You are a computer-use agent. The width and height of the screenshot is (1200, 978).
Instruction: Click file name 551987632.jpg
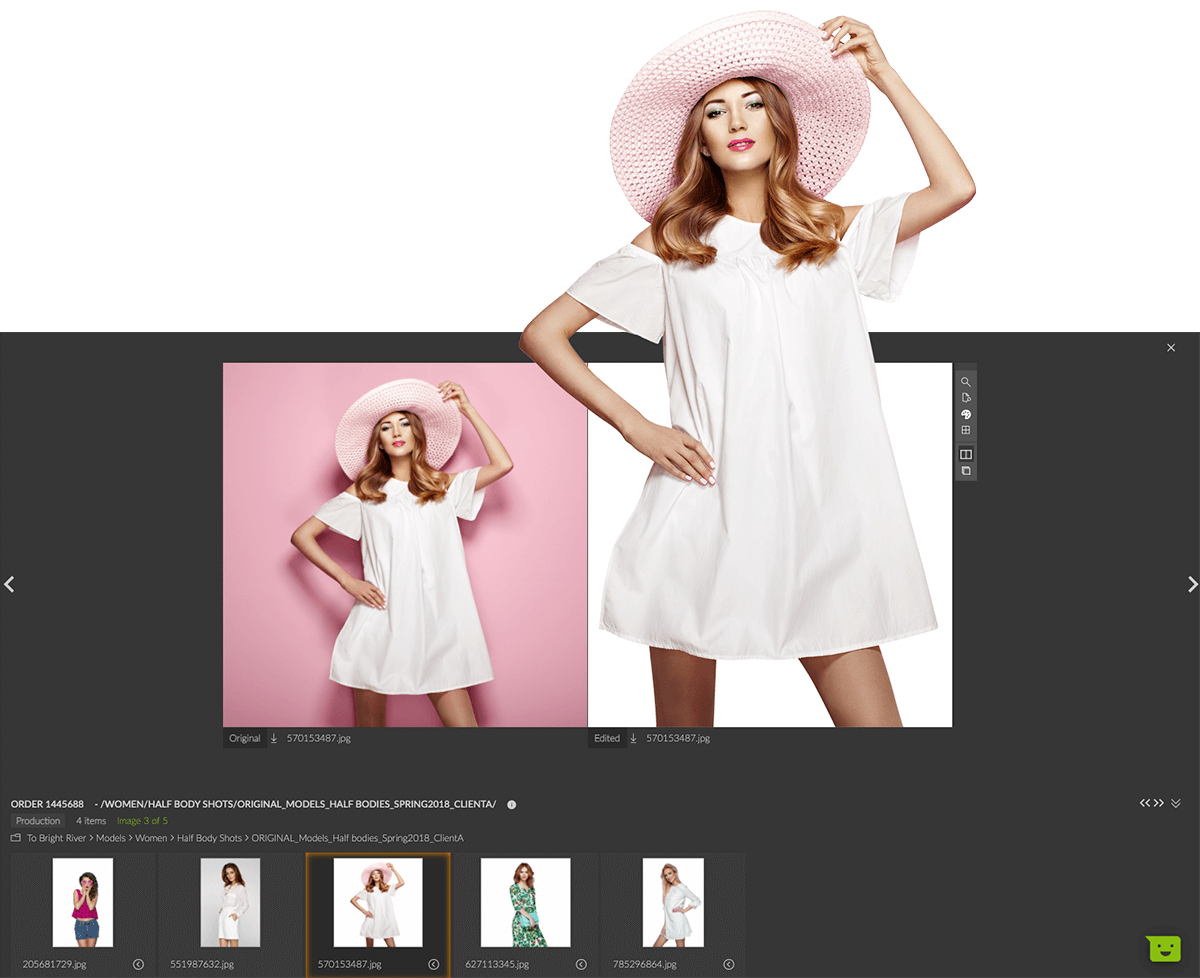pos(202,964)
